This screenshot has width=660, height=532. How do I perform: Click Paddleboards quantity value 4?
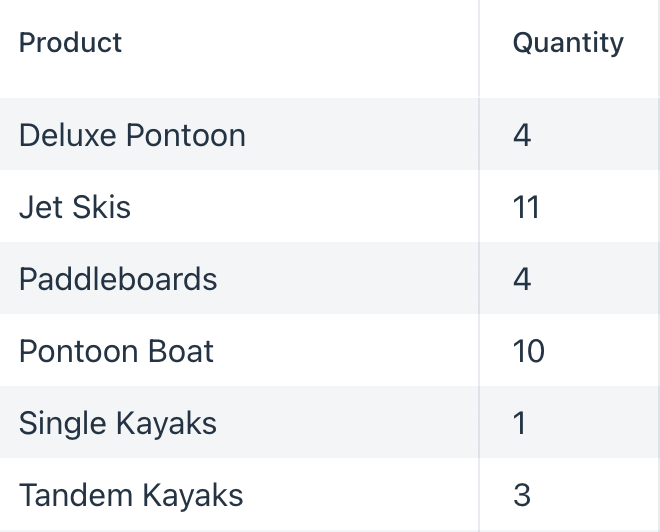522,279
